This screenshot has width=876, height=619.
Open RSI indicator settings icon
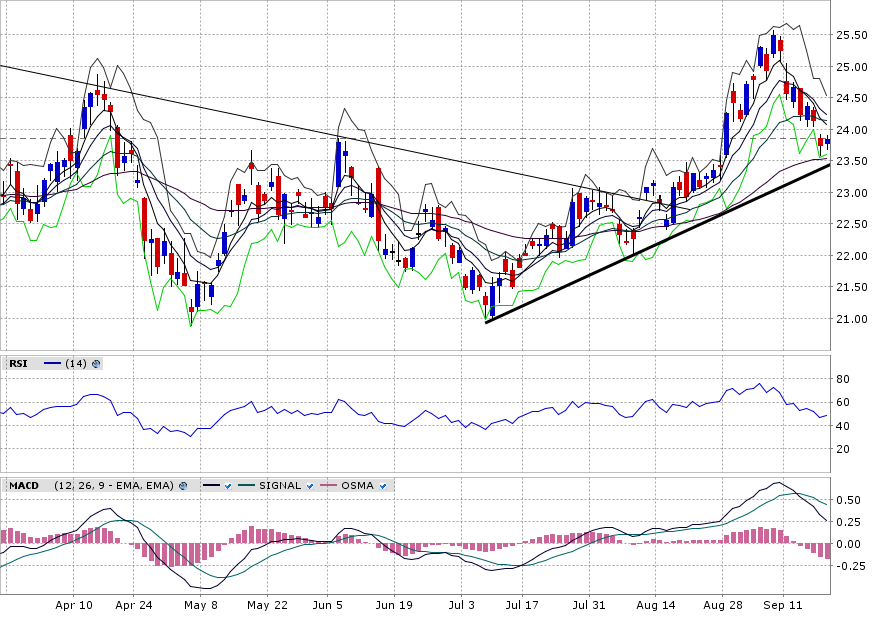pyautogui.click(x=97, y=364)
